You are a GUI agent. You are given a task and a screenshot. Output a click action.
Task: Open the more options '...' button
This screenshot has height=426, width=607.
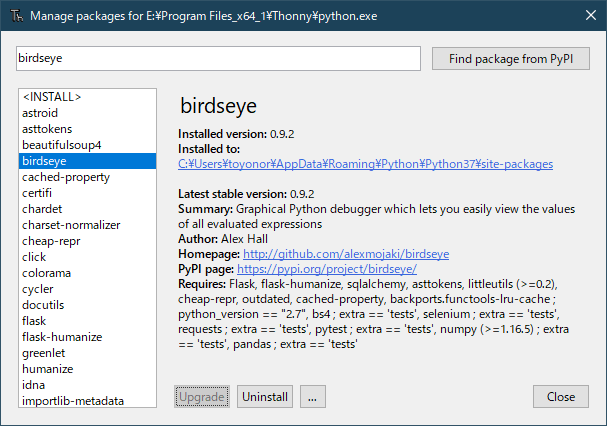[313, 397]
